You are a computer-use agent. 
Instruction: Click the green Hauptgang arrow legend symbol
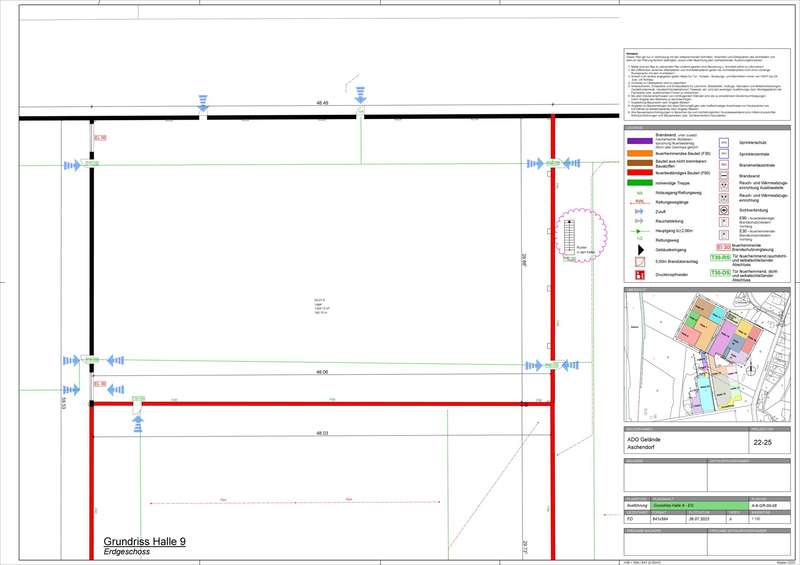(638, 231)
